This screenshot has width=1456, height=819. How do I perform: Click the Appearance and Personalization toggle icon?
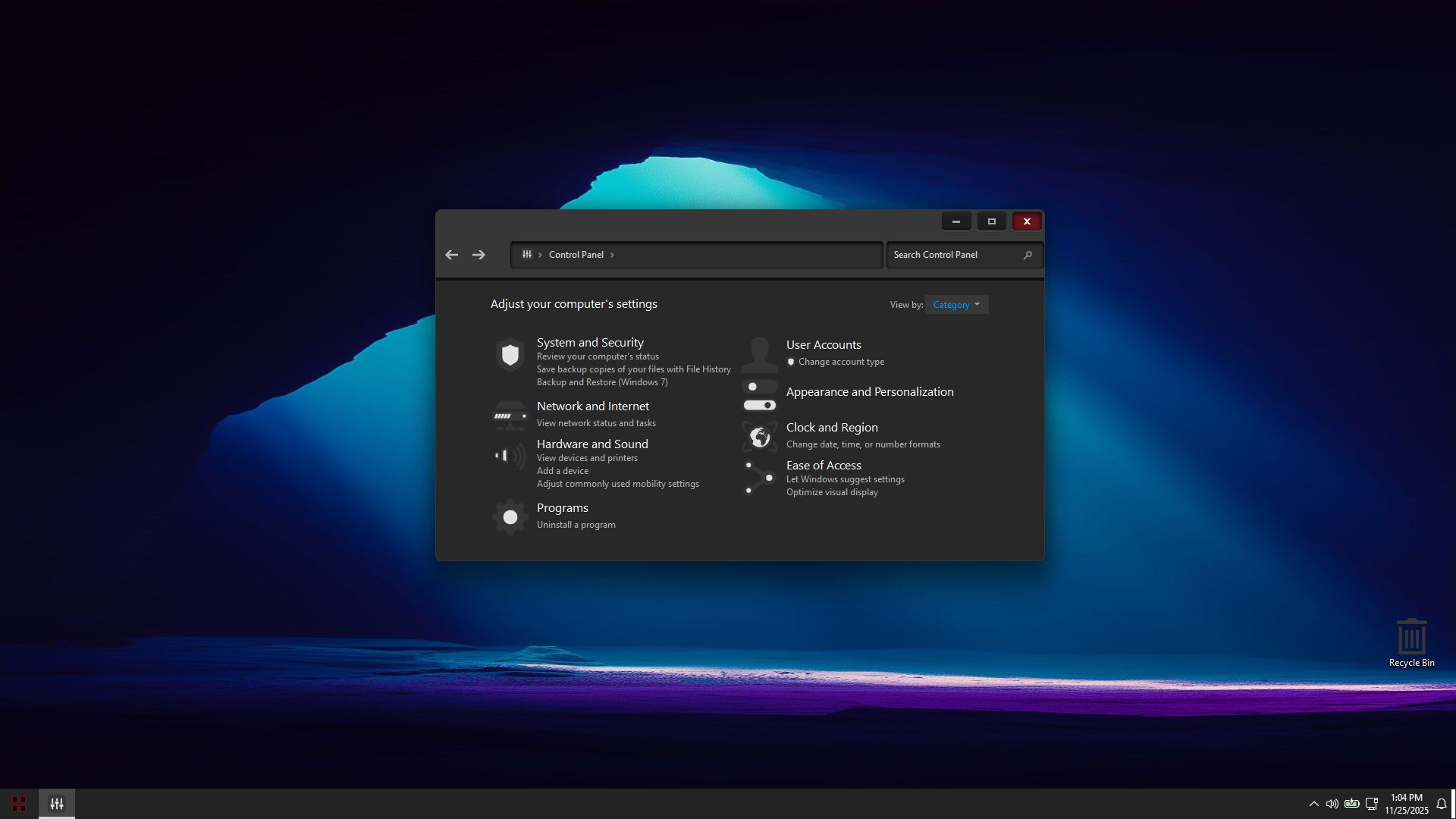[759, 396]
